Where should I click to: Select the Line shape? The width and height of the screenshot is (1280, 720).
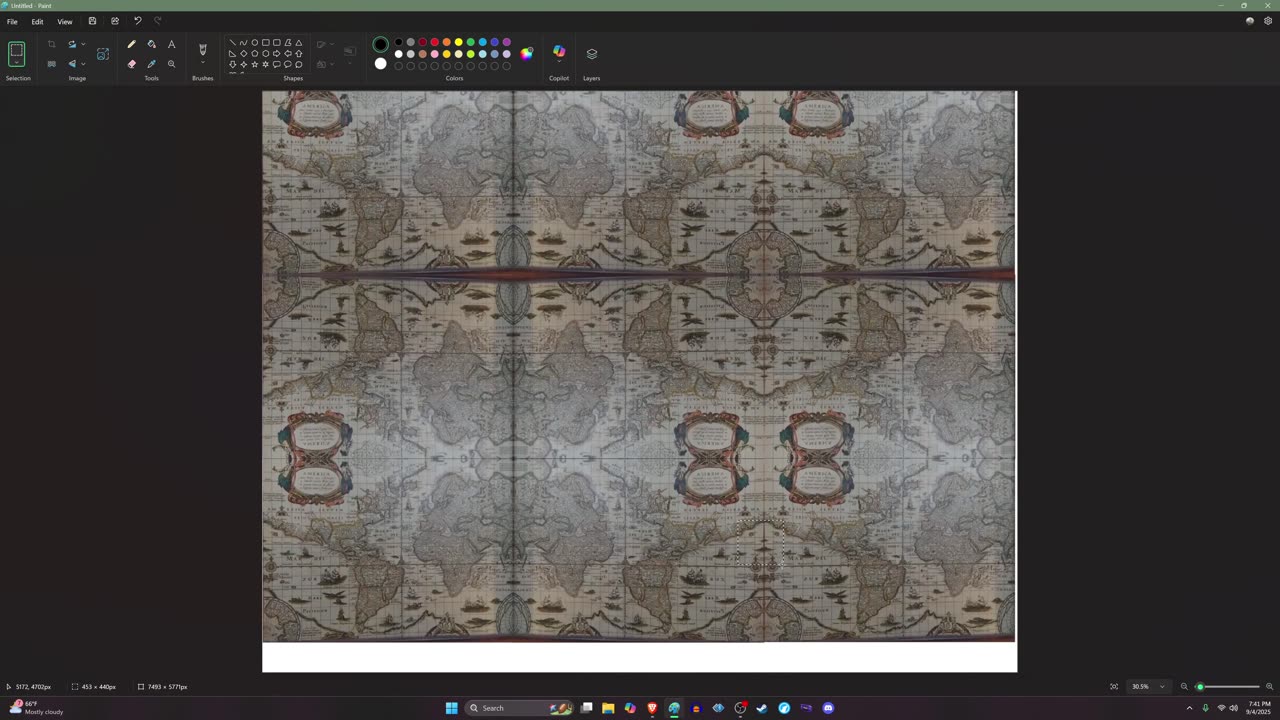point(233,43)
